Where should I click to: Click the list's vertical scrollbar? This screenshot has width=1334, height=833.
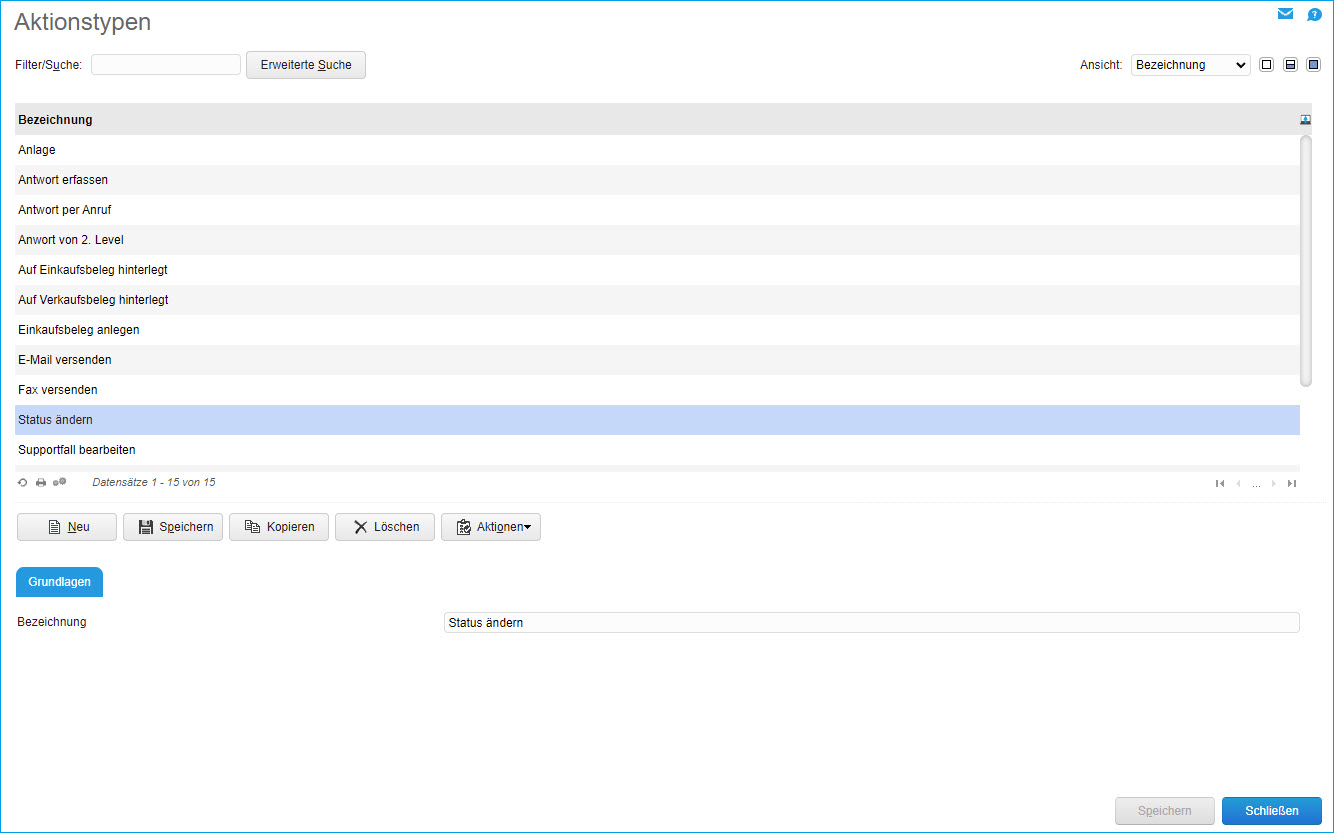1305,260
